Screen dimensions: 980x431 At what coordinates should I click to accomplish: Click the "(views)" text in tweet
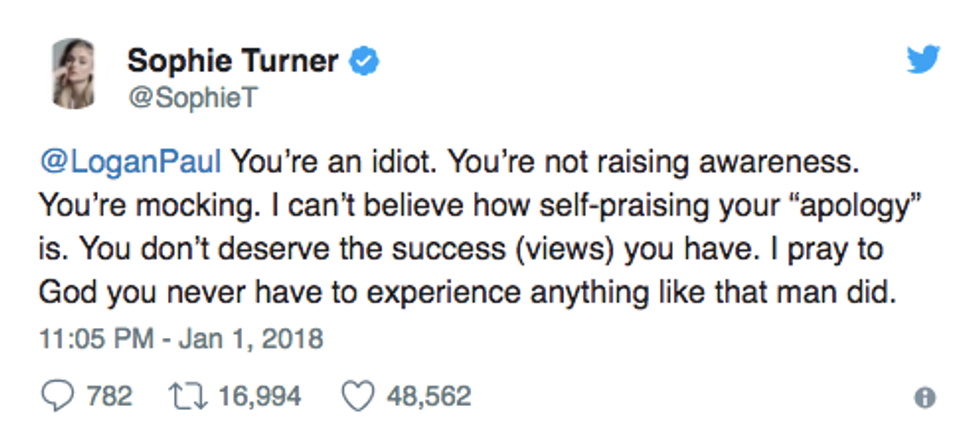pyautogui.click(x=569, y=249)
